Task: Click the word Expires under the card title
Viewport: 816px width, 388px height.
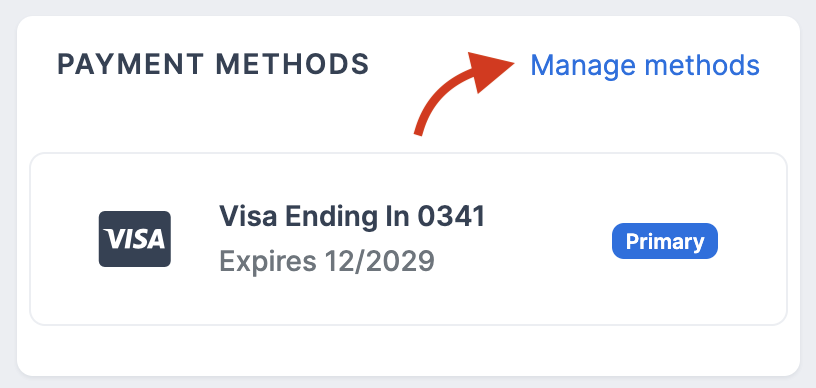Action: (x=267, y=262)
